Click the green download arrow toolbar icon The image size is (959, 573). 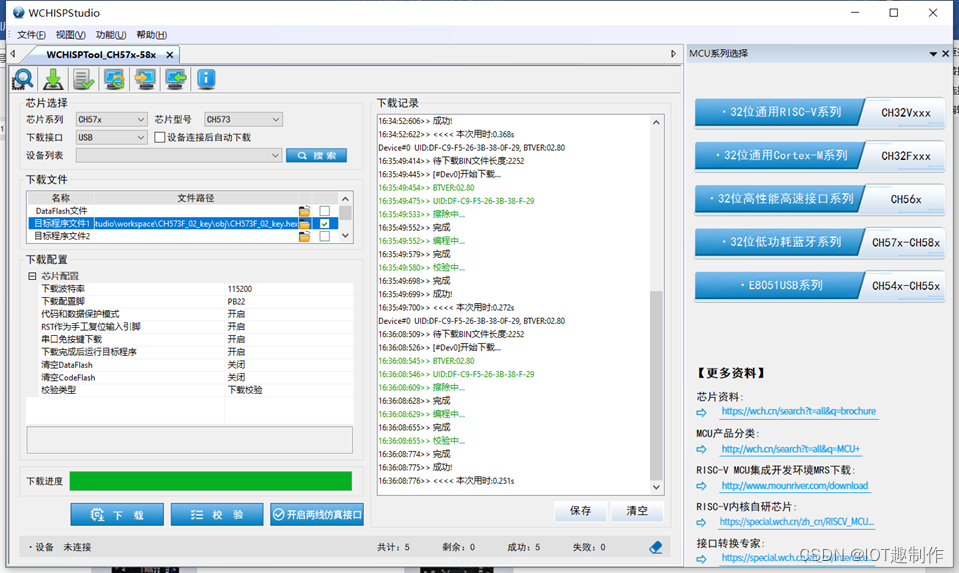(53, 79)
